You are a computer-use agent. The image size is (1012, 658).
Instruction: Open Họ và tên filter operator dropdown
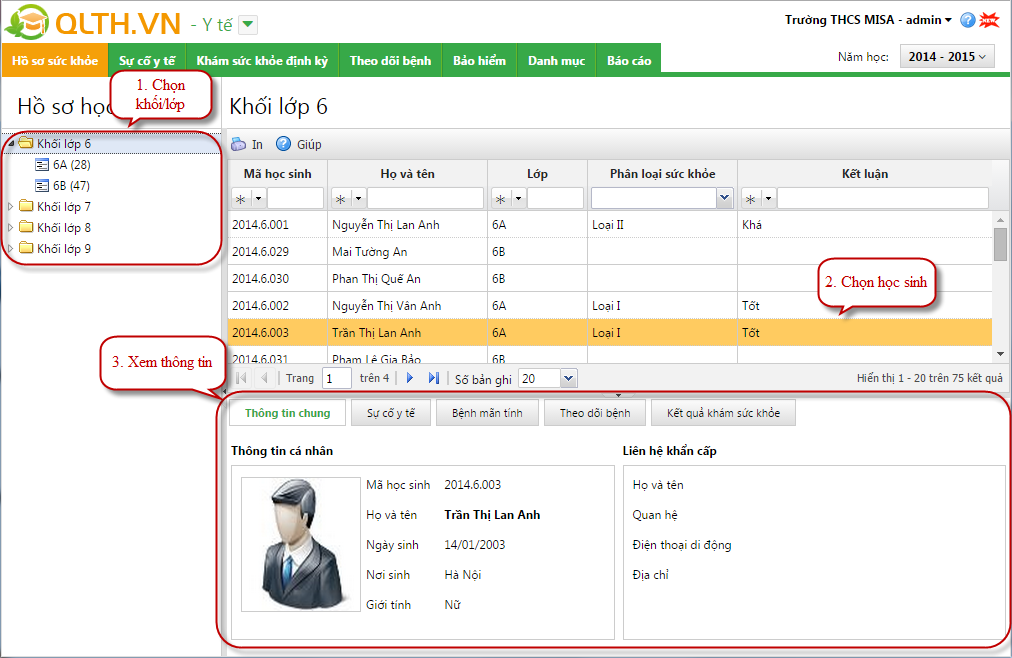pos(359,199)
